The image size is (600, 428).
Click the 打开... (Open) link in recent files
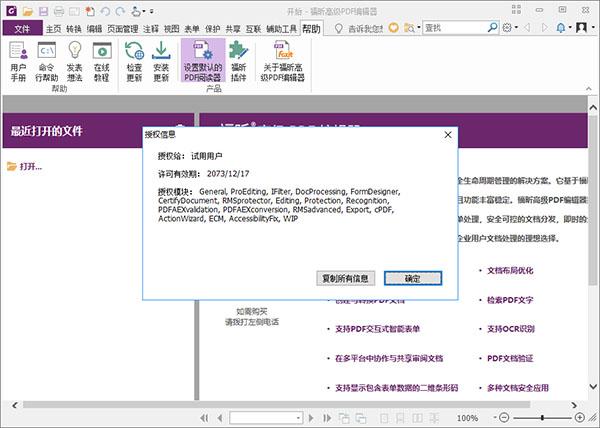pos(31,167)
